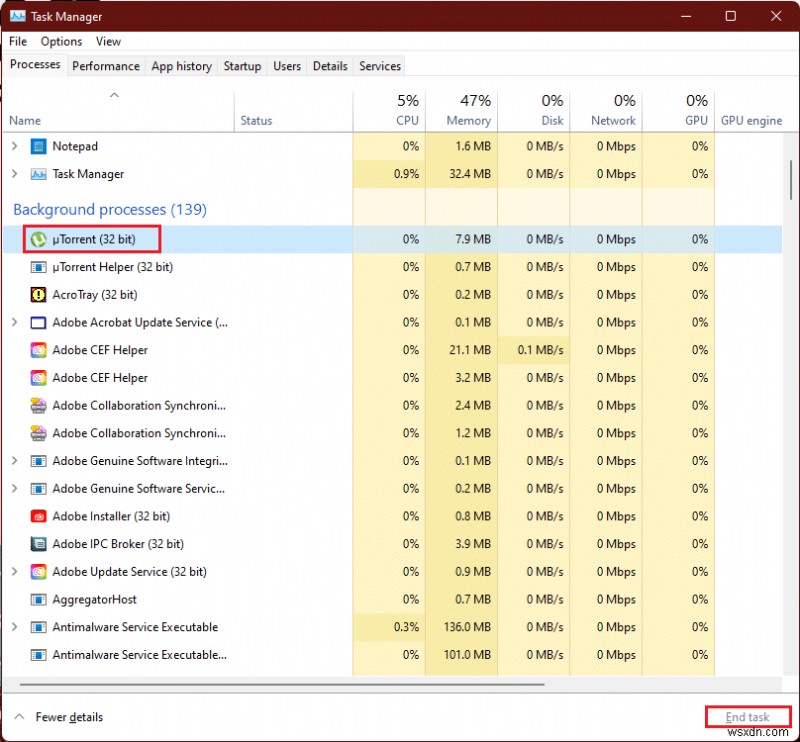Expand Adobe Genuine Software Integrity row

pyautogui.click(x=15, y=461)
